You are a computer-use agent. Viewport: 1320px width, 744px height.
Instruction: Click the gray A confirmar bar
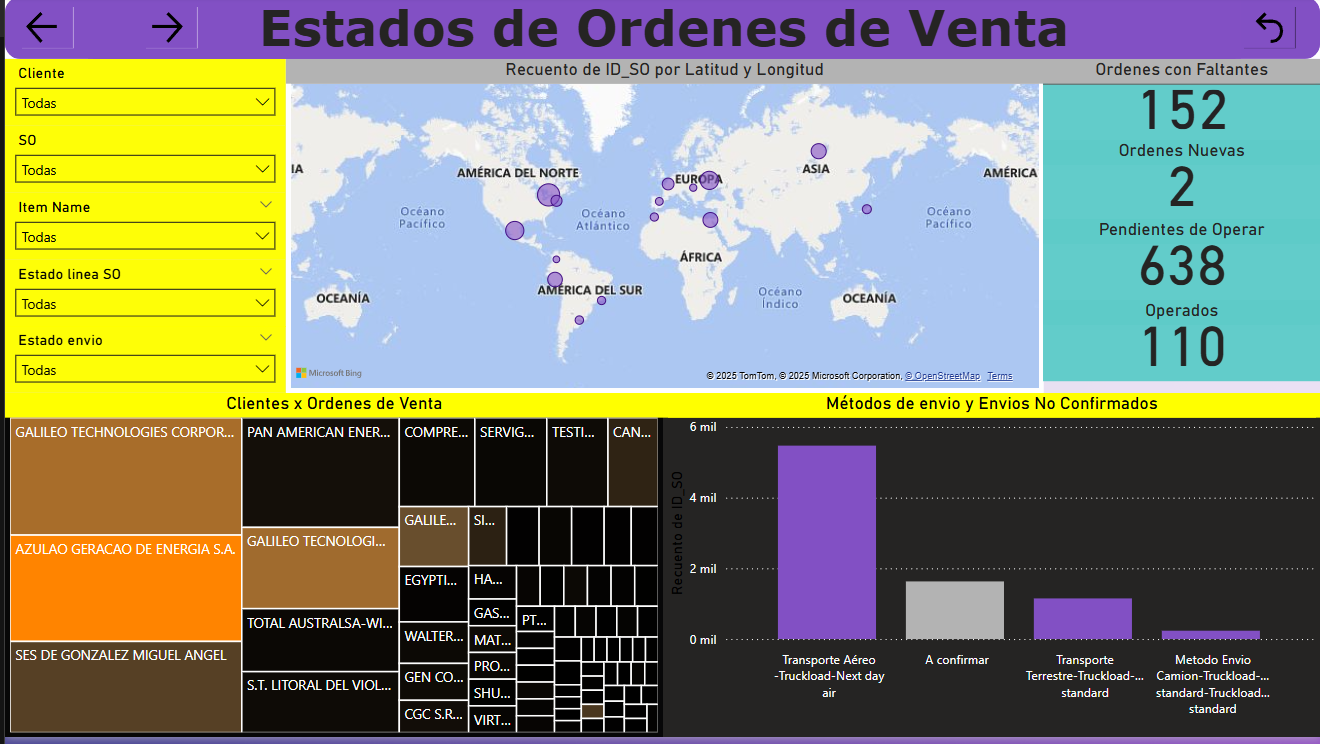(x=955, y=610)
